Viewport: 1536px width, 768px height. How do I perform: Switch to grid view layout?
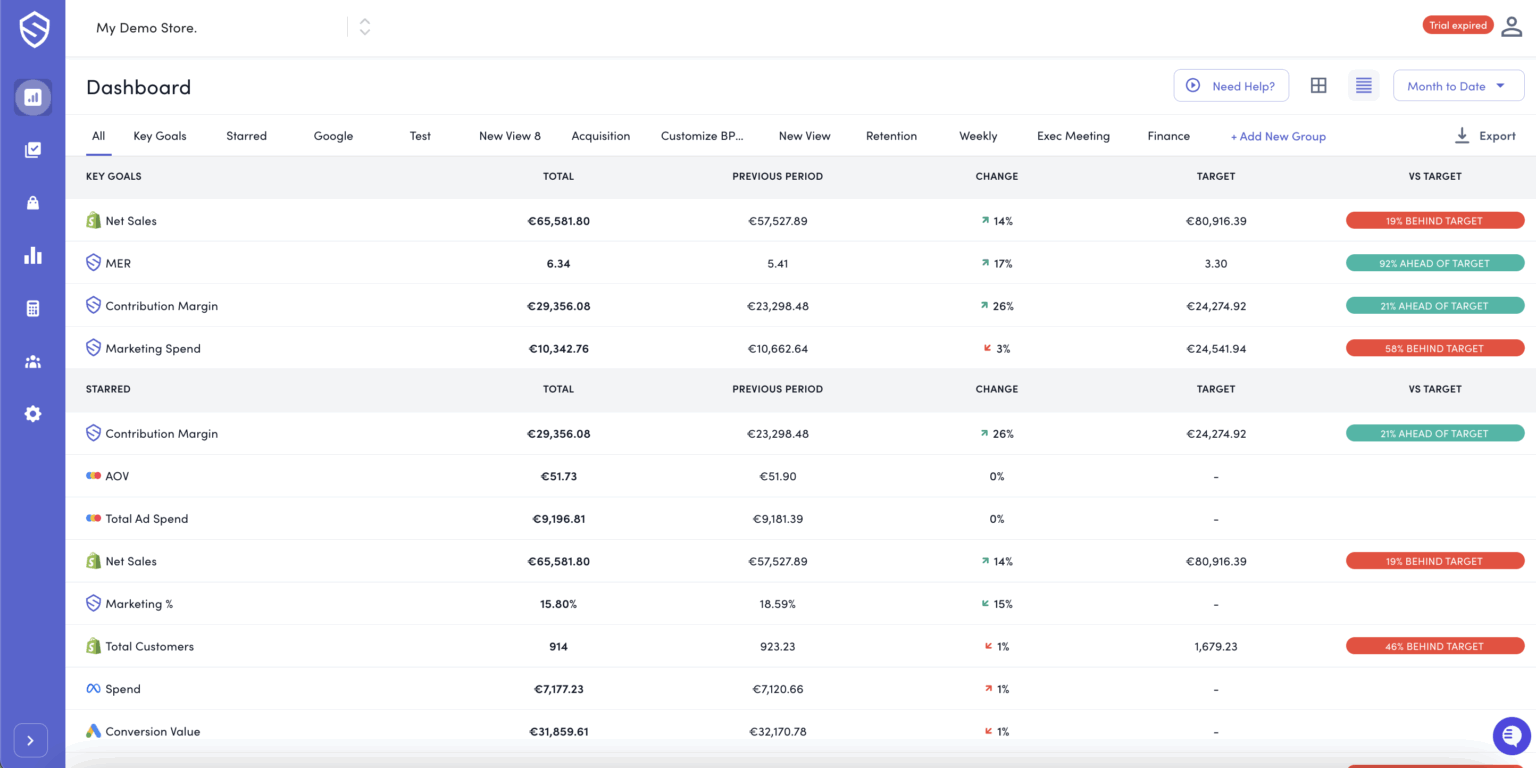(1318, 85)
